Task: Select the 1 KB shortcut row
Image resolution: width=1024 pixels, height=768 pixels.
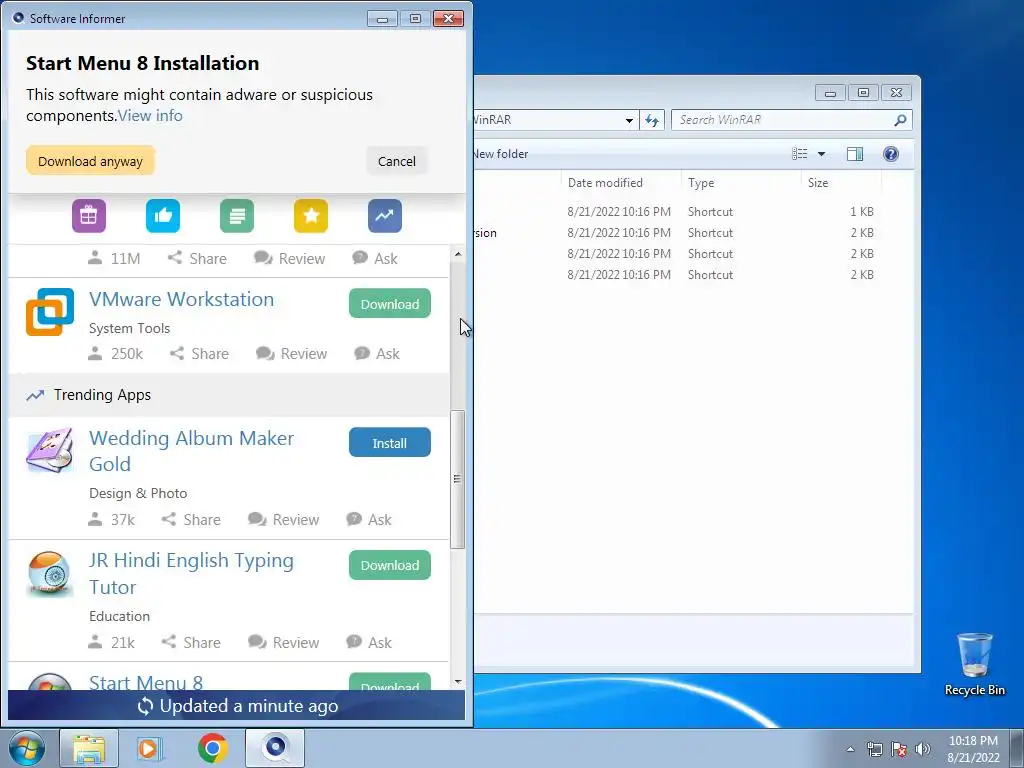Action: click(679, 212)
